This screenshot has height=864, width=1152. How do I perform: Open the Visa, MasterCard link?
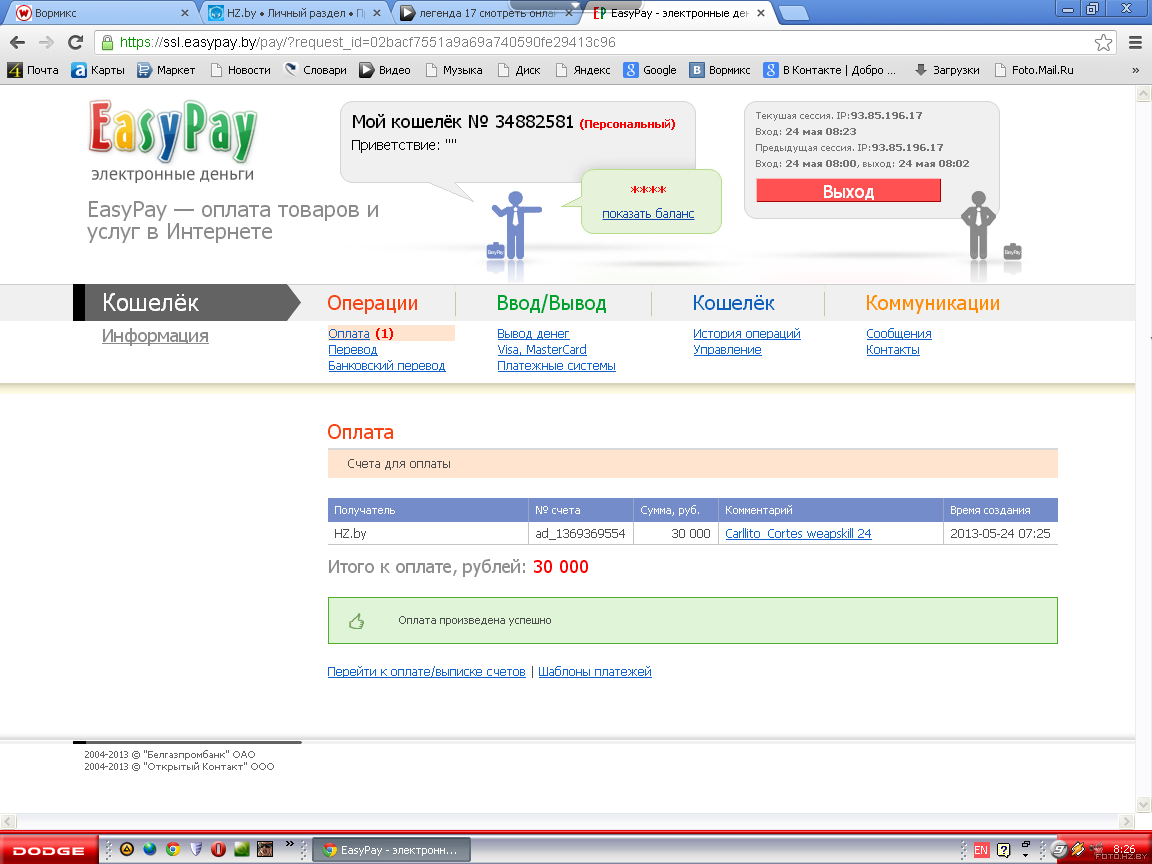coord(541,350)
